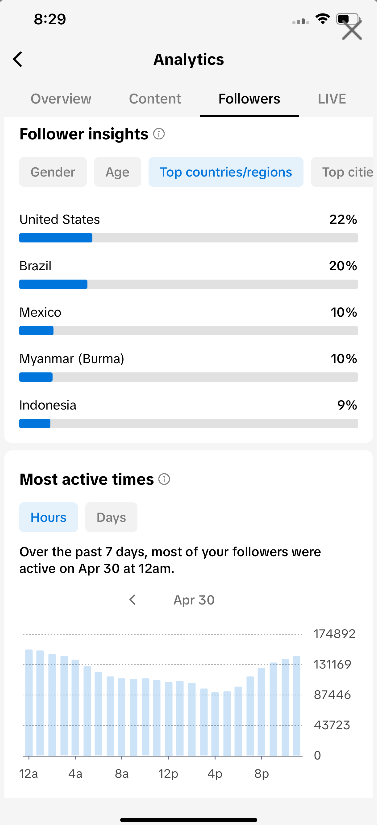Open the Most active times info icon
Image resolution: width=377 pixels, height=825 pixels.
tap(164, 479)
